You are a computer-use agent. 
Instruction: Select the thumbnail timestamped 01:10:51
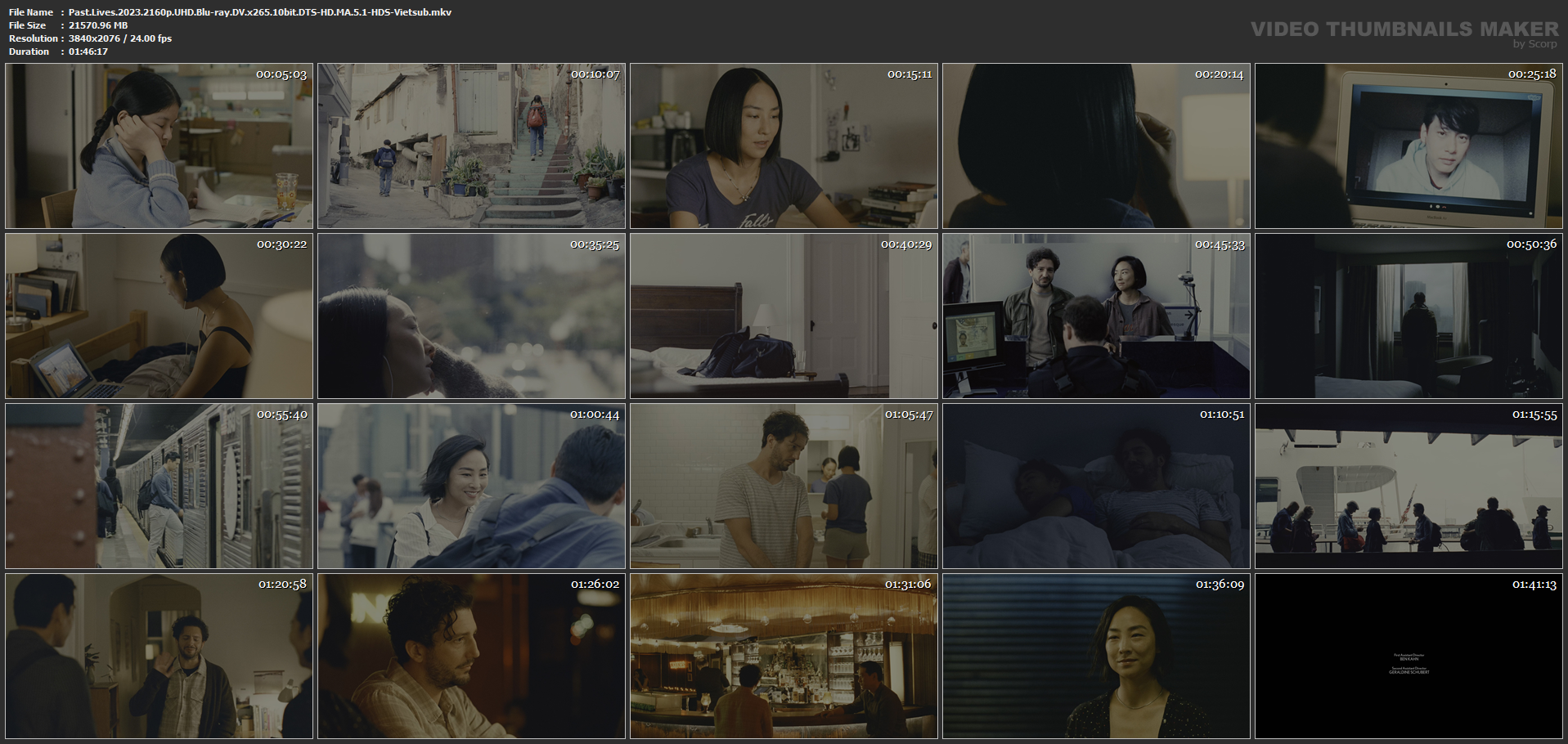click(x=1097, y=486)
